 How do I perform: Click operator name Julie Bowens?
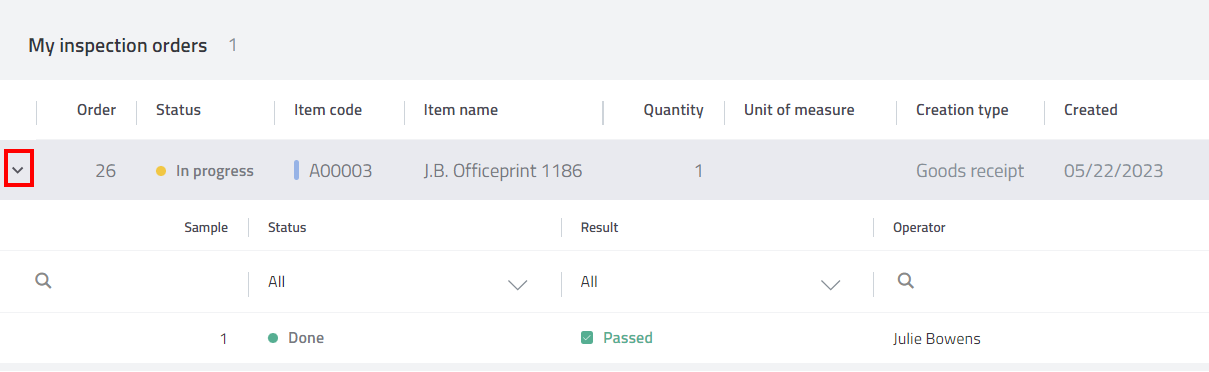tap(937, 338)
